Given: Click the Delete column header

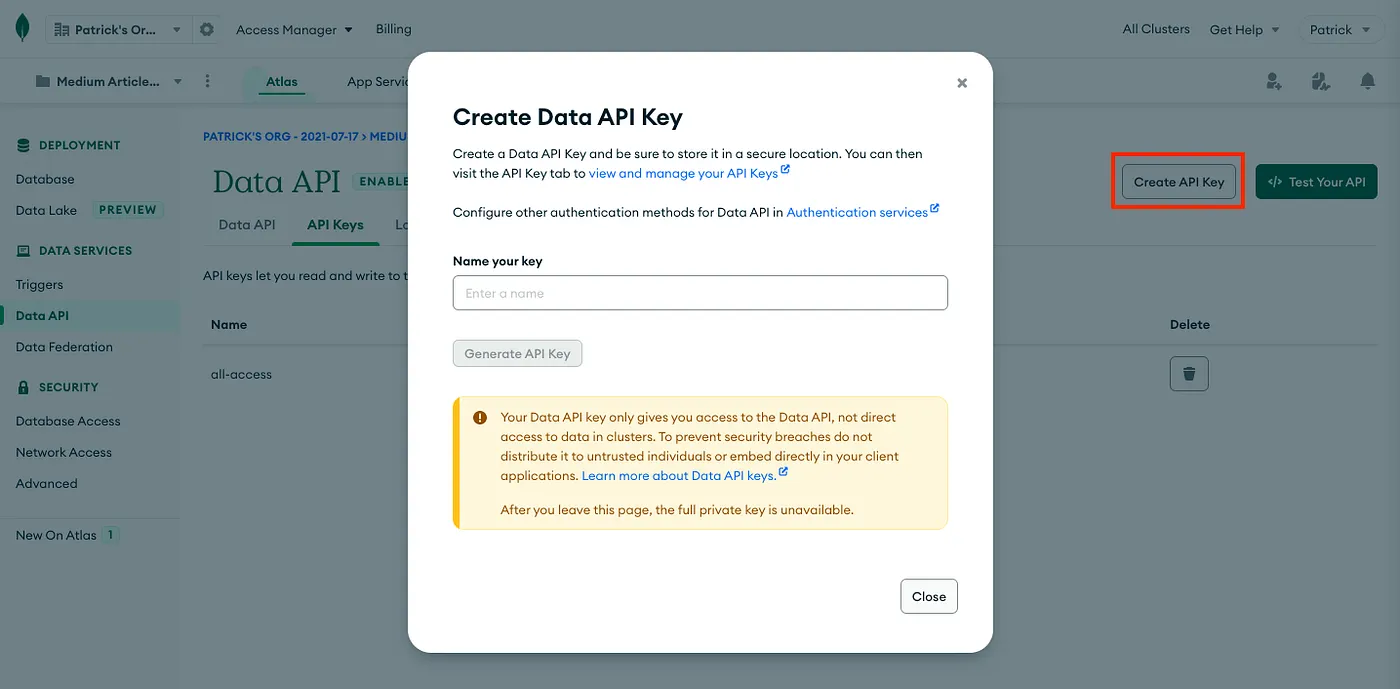Looking at the screenshot, I should [1190, 324].
